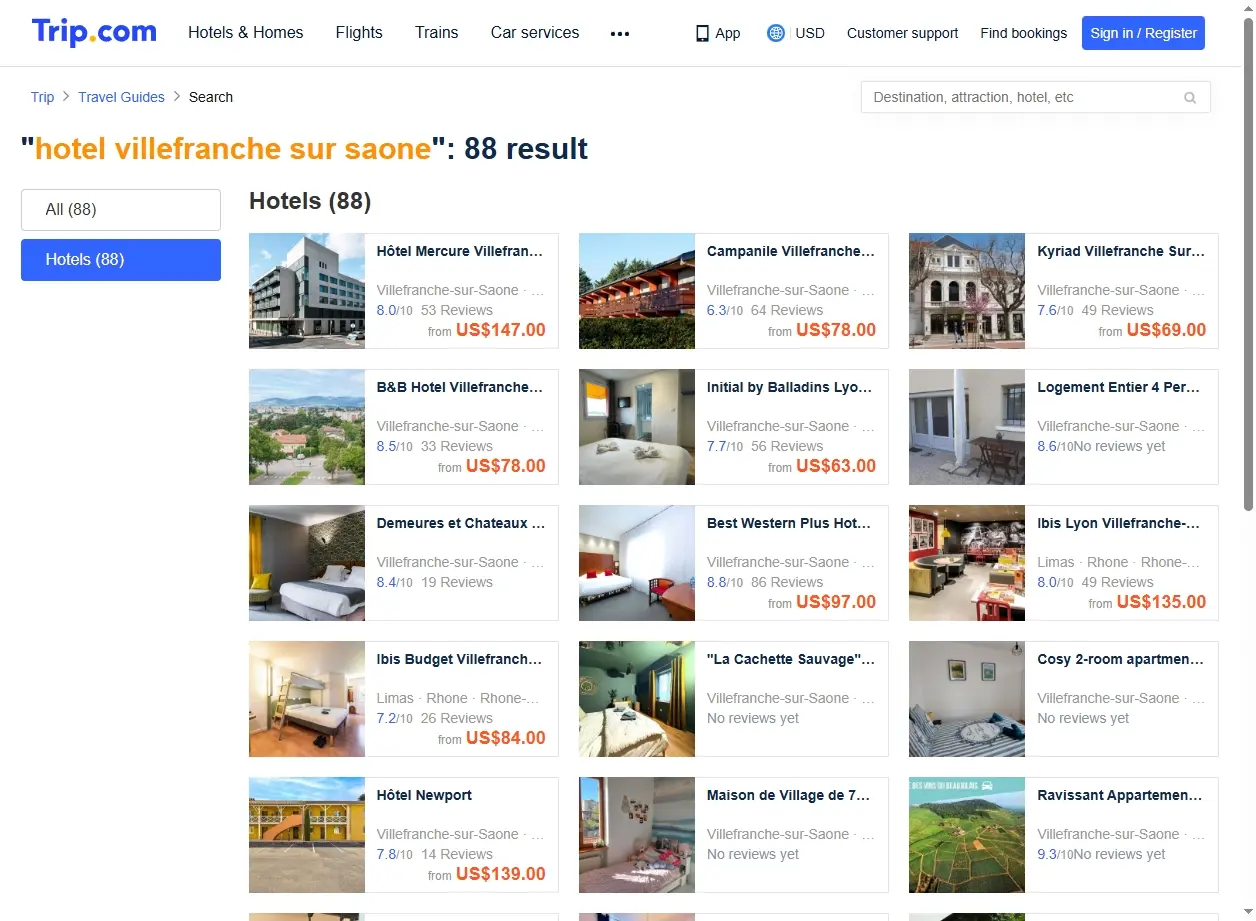This screenshot has height=921, width=1256.
Task: Click Demeures et Chateaux title
Action: tap(461, 523)
